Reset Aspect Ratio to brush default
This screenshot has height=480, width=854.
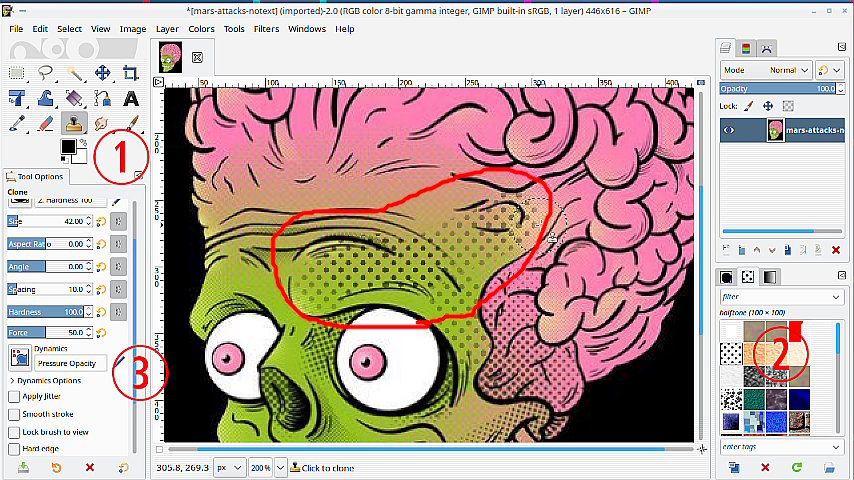(101, 244)
